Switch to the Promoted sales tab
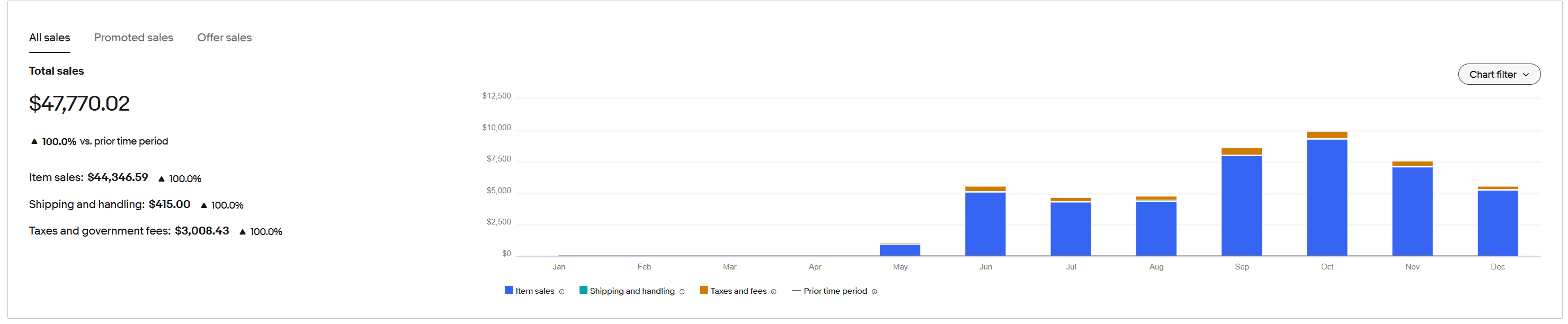1568x324 pixels. (133, 38)
